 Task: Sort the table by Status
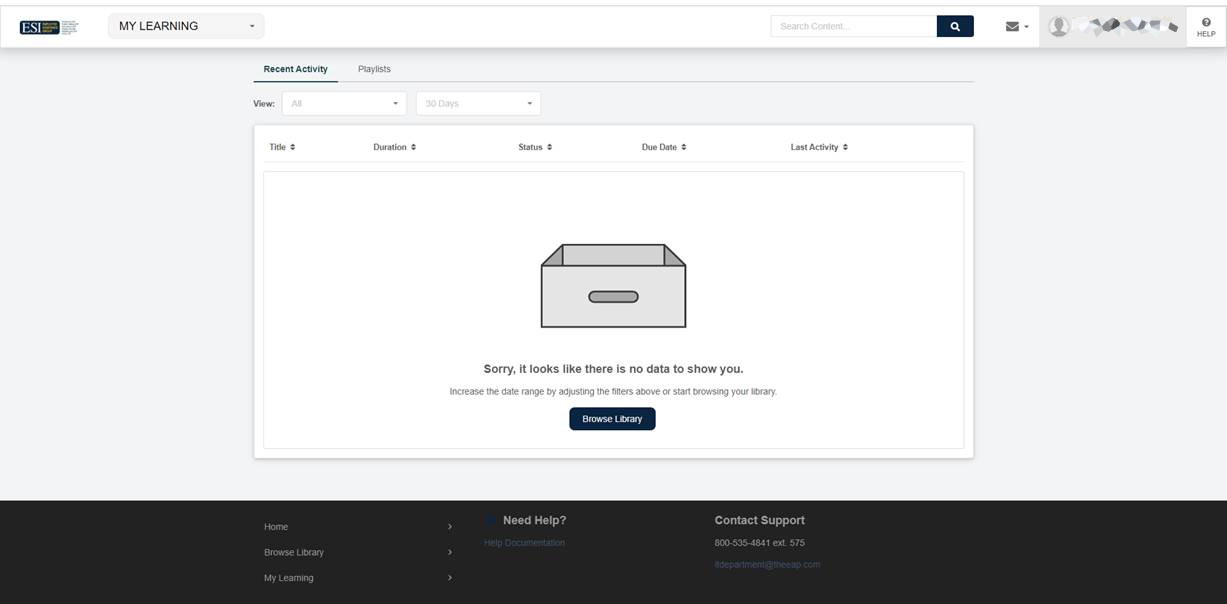click(533, 146)
